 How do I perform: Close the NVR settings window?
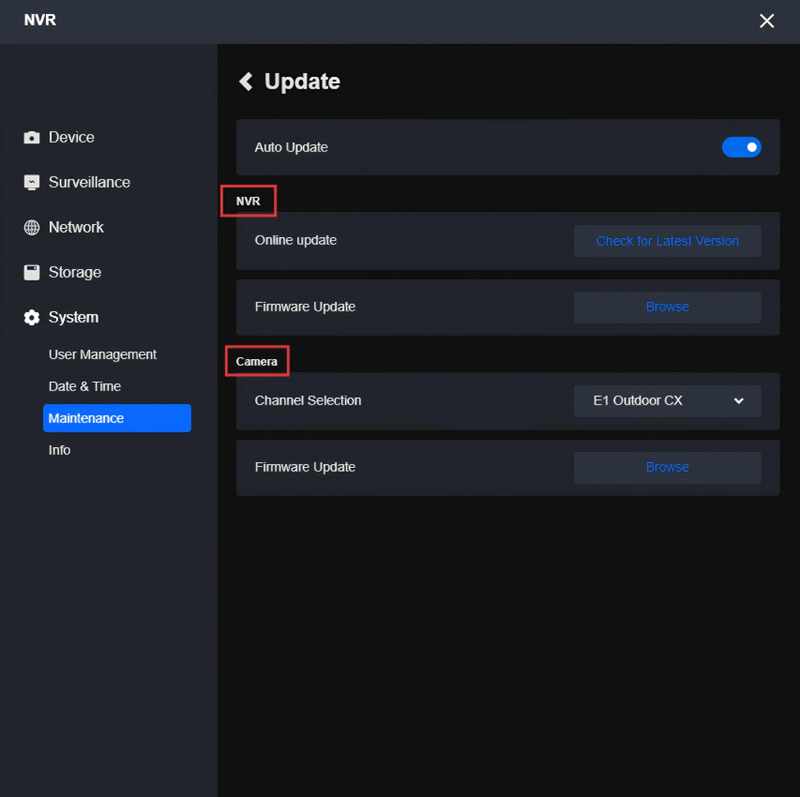(767, 21)
